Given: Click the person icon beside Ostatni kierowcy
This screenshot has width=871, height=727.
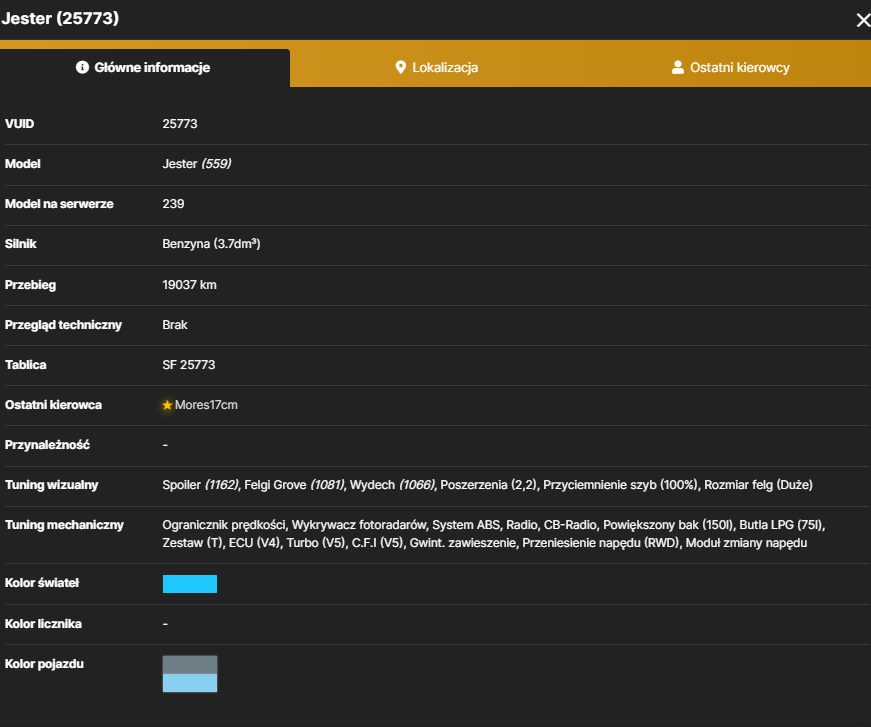Looking at the screenshot, I should point(678,67).
